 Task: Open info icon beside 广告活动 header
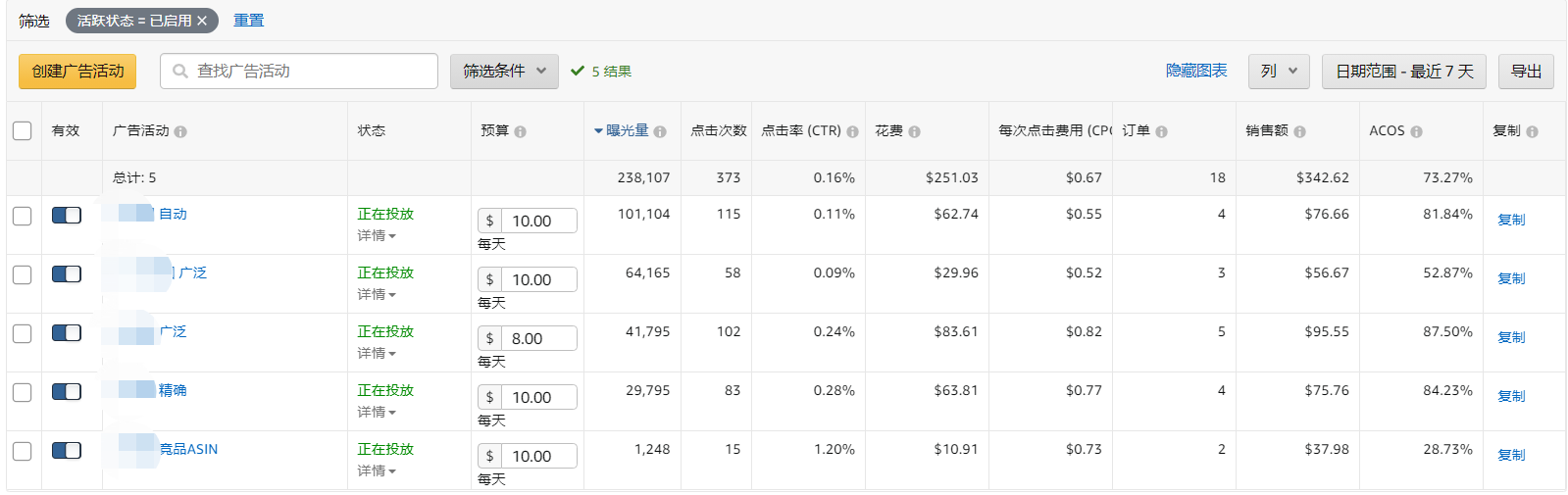point(180,131)
